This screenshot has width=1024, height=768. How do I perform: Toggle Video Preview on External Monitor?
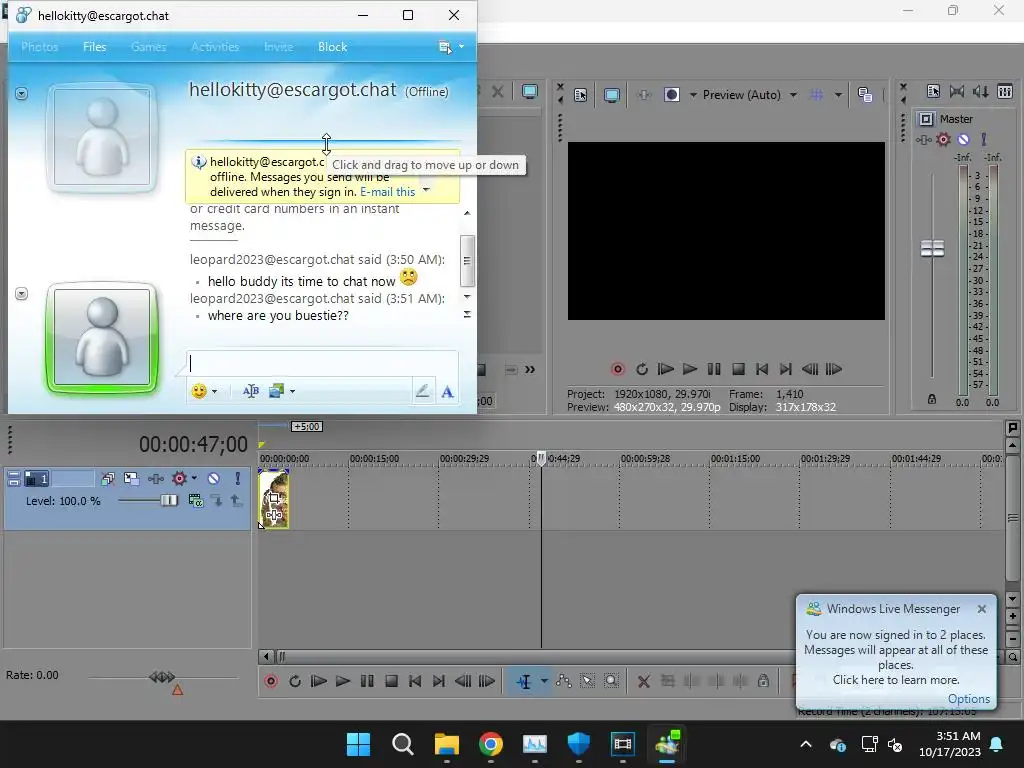612,95
